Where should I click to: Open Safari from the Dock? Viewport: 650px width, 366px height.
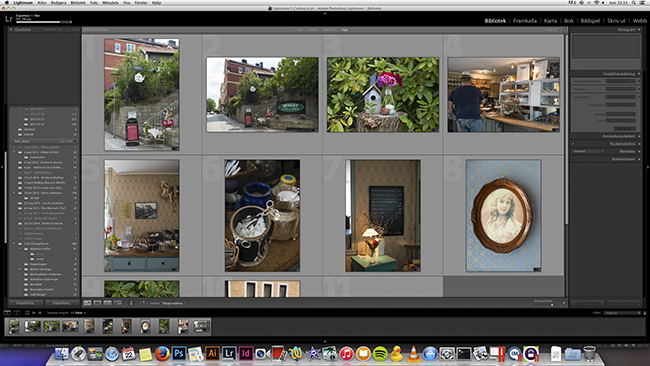pyautogui.click(x=112, y=354)
